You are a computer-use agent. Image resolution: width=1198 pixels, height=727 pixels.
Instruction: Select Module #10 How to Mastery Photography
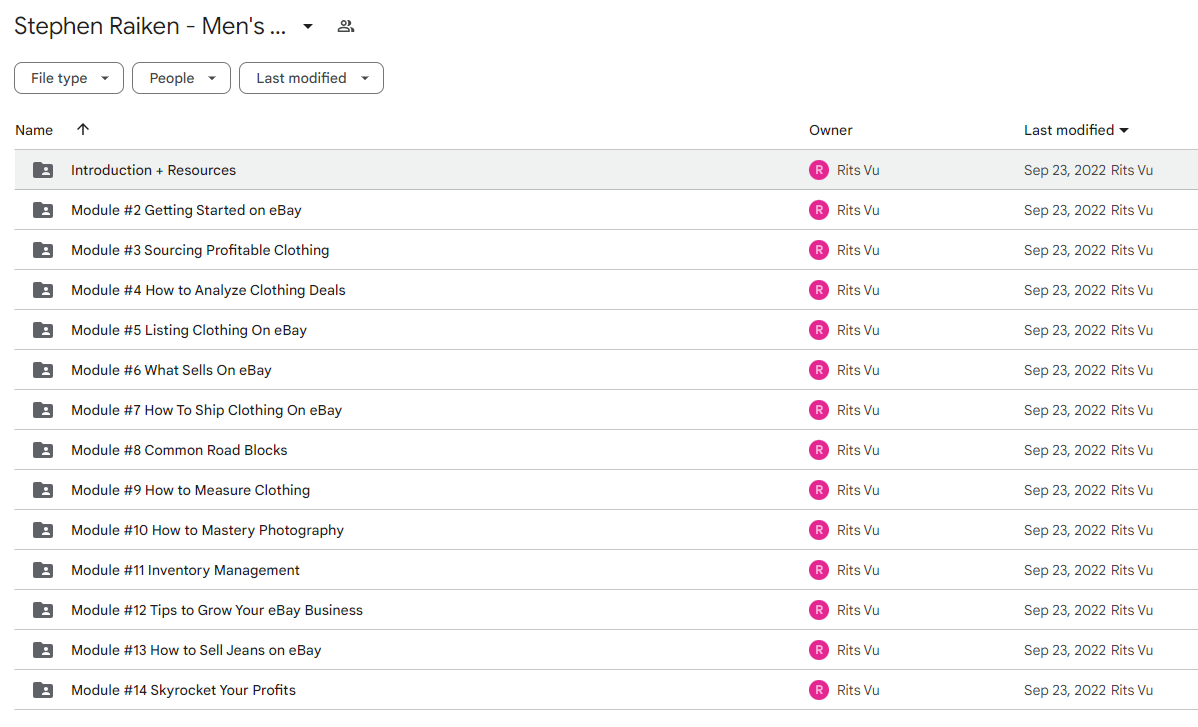(208, 530)
